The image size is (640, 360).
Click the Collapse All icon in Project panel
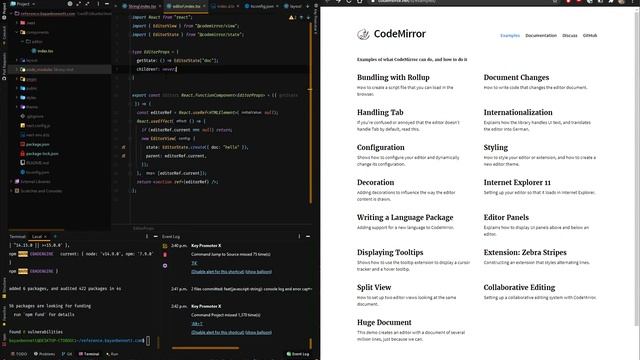pyautogui.click(x=87, y=4)
